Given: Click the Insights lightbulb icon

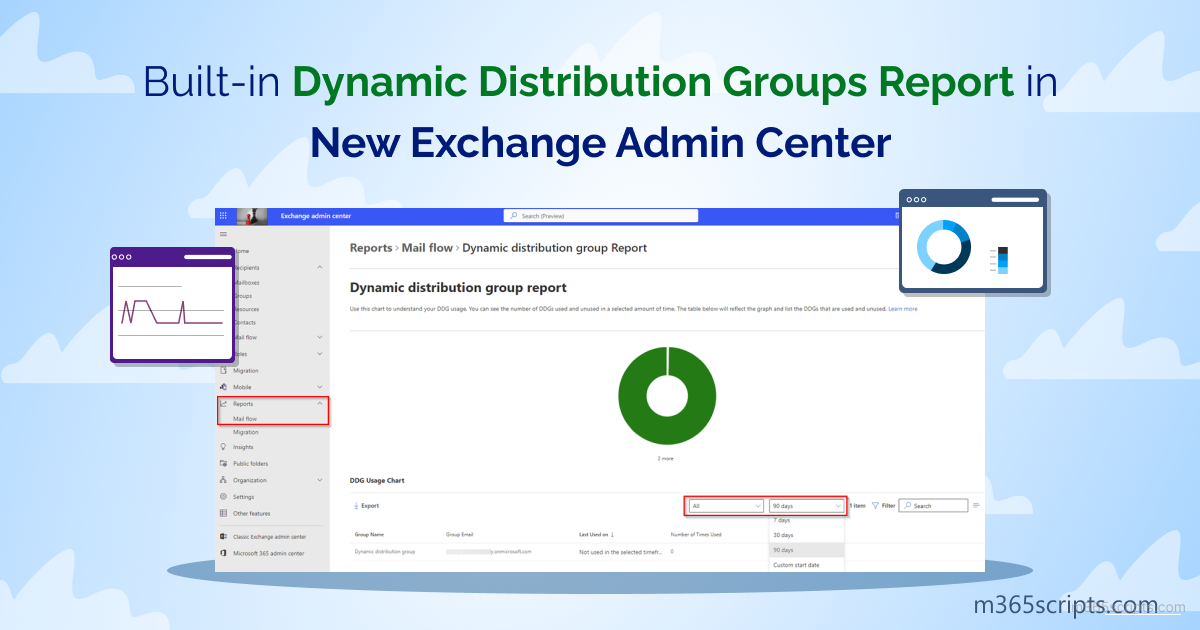Looking at the screenshot, I should click(x=223, y=447).
